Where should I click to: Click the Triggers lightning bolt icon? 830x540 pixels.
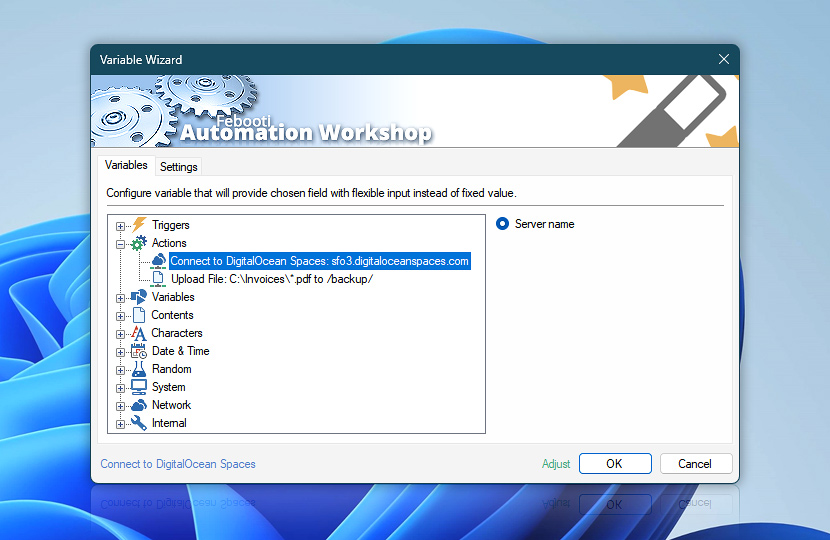click(139, 224)
